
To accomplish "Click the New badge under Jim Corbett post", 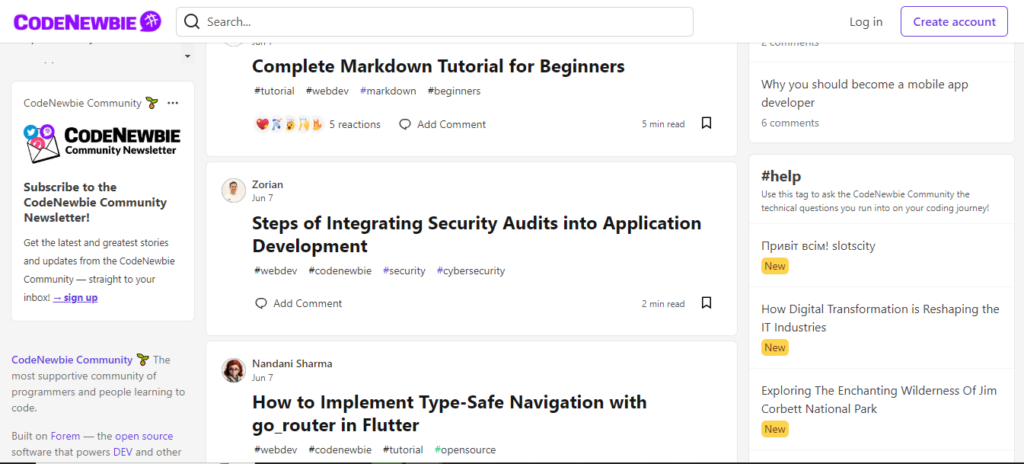I will point(775,429).
